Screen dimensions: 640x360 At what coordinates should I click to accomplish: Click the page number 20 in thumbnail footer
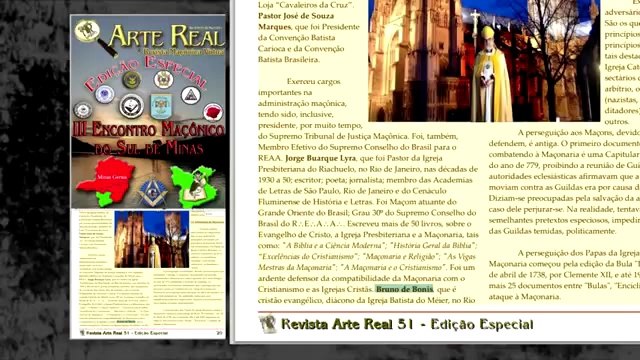(x=219, y=333)
